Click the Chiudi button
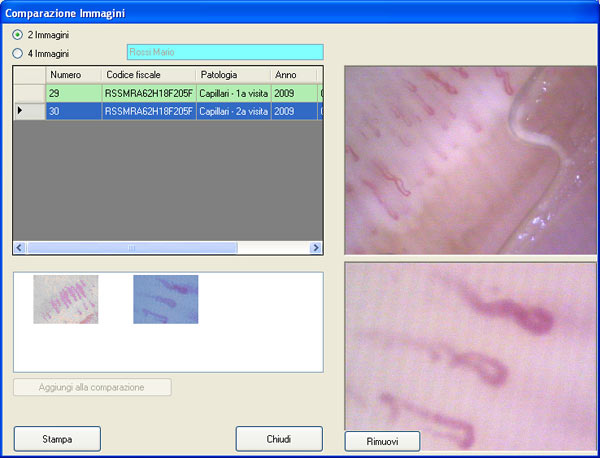 pyautogui.click(x=279, y=439)
